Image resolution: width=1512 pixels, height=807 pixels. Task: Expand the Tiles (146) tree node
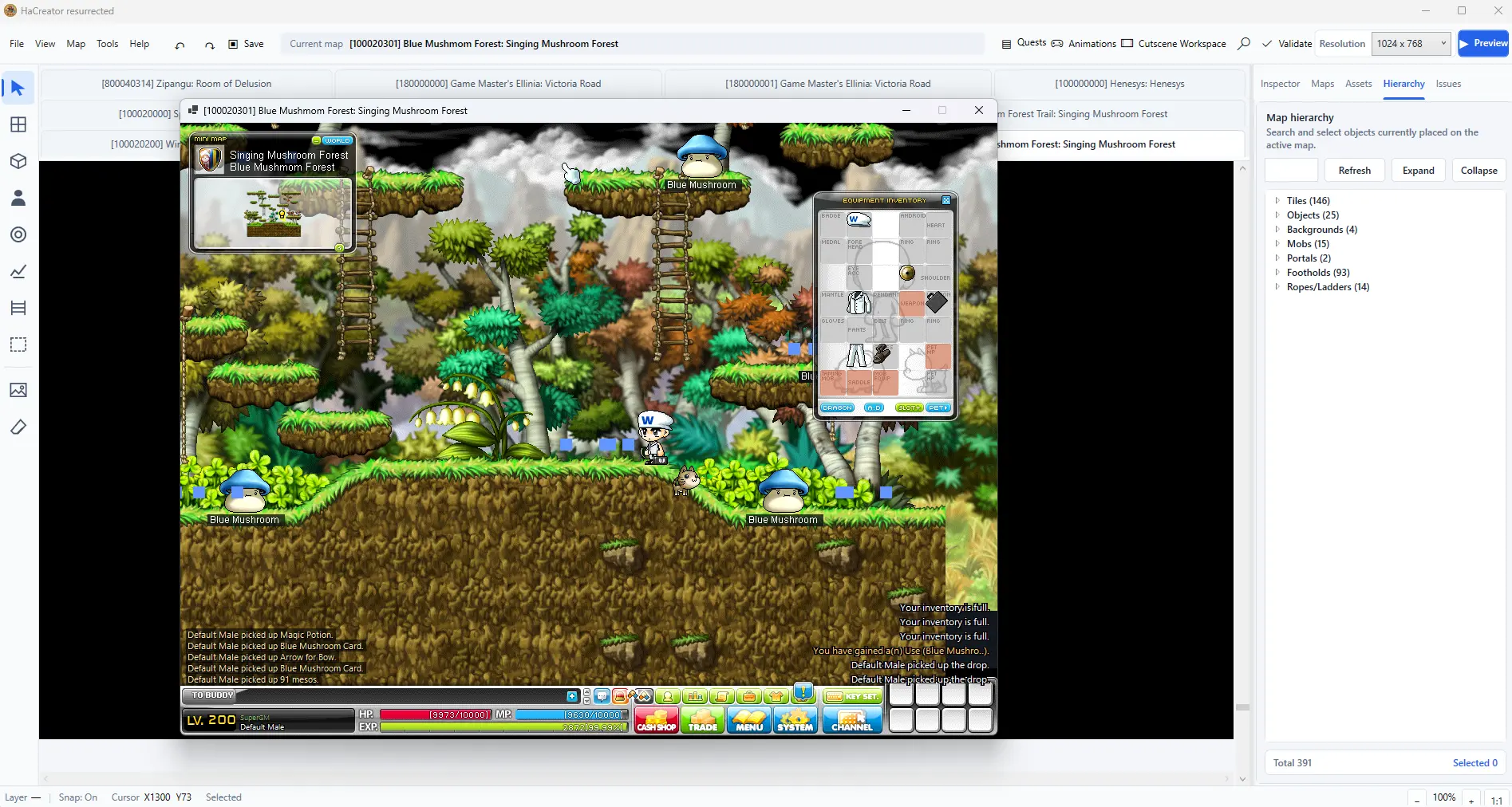click(x=1277, y=201)
